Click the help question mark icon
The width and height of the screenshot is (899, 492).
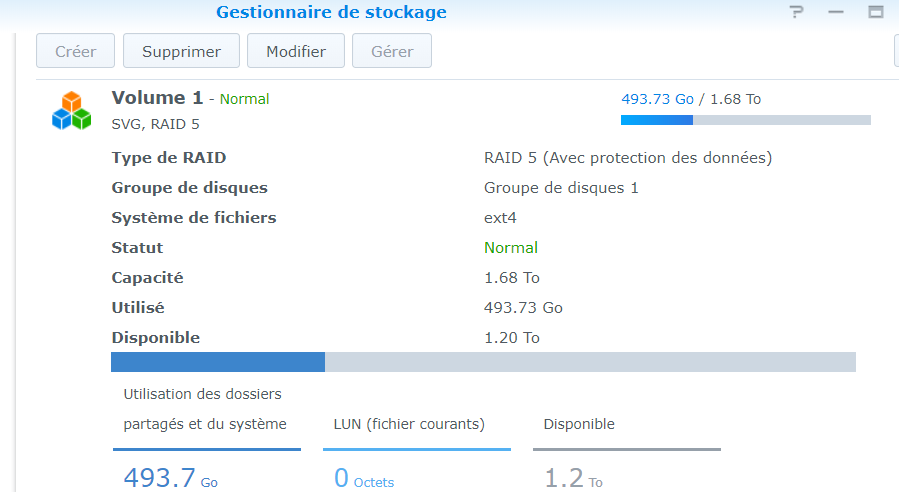(x=797, y=13)
